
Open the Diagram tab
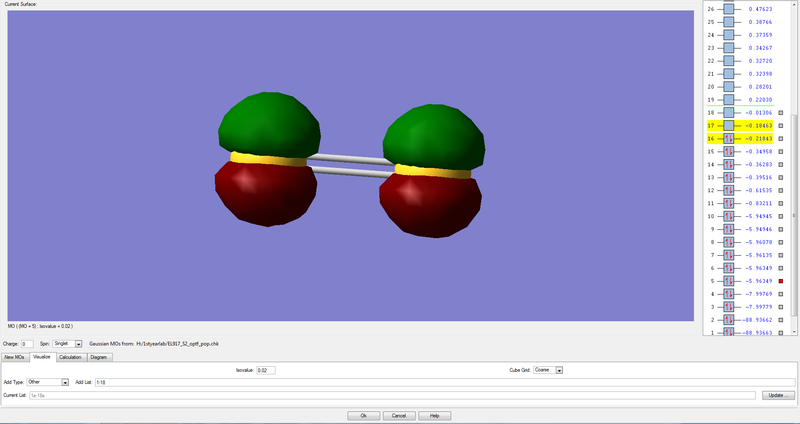coord(99,356)
